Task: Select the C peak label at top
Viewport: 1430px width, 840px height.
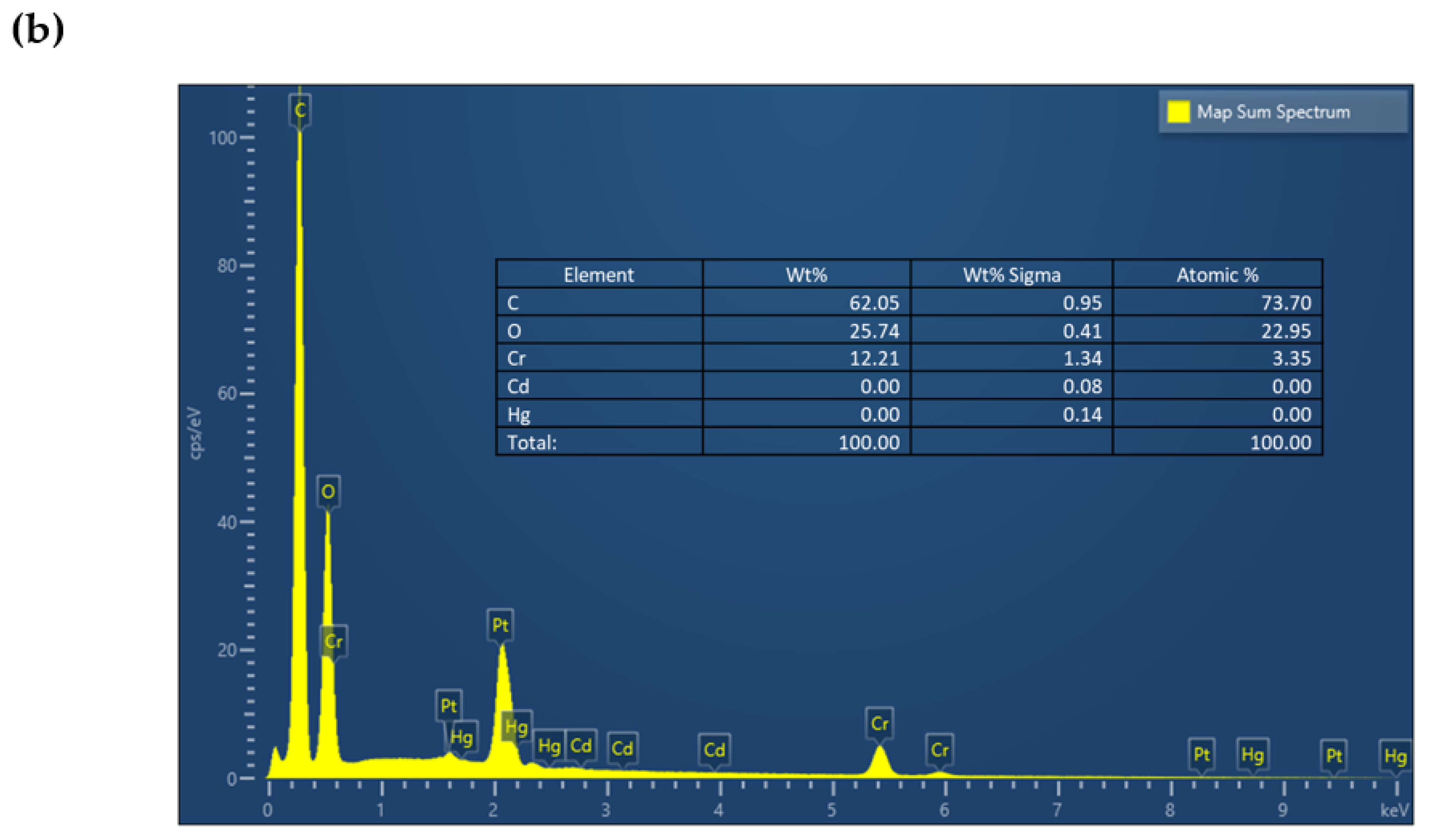Action: [300, 110]
